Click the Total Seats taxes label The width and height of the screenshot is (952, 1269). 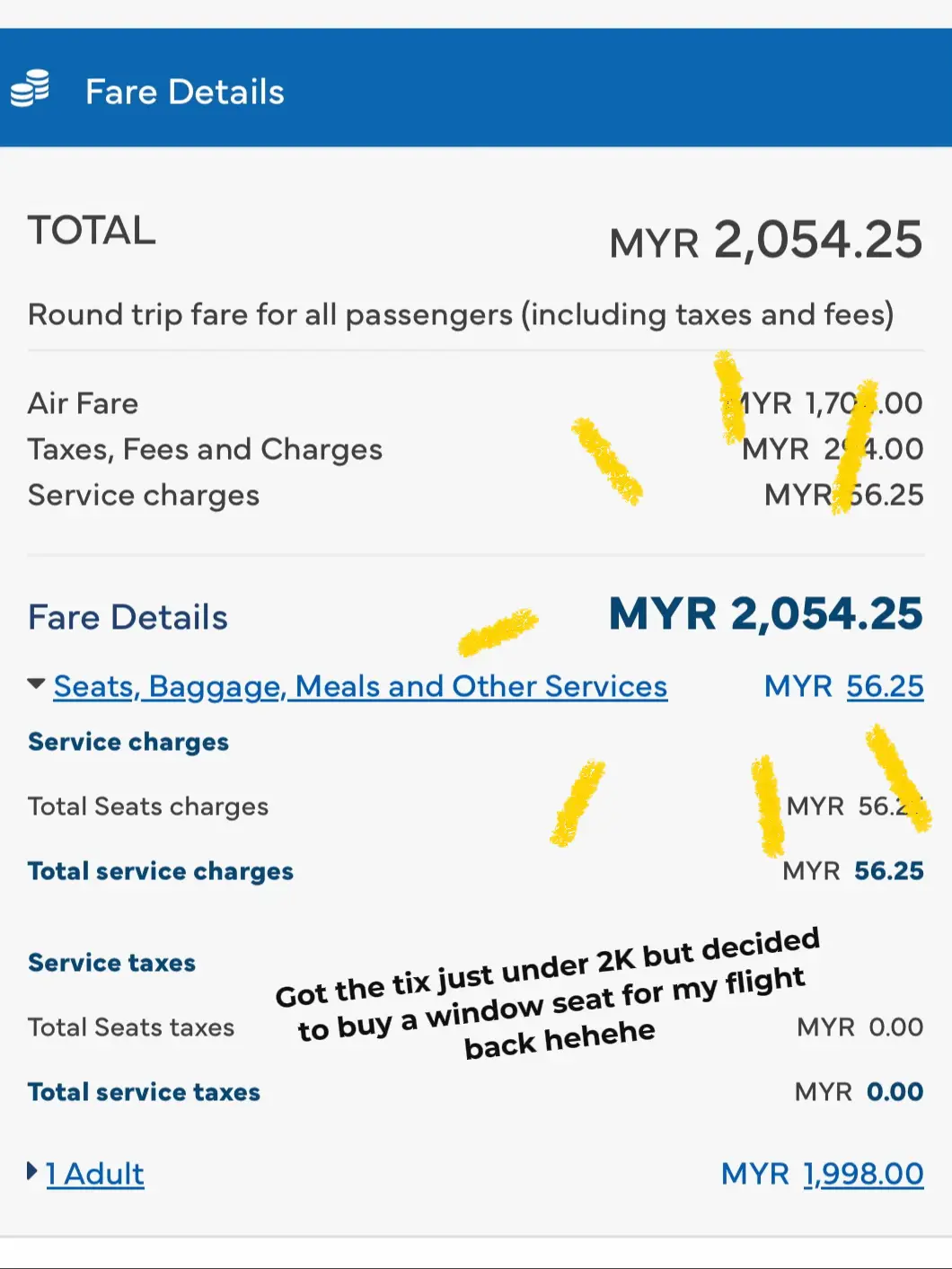(x=131, y=1027)
